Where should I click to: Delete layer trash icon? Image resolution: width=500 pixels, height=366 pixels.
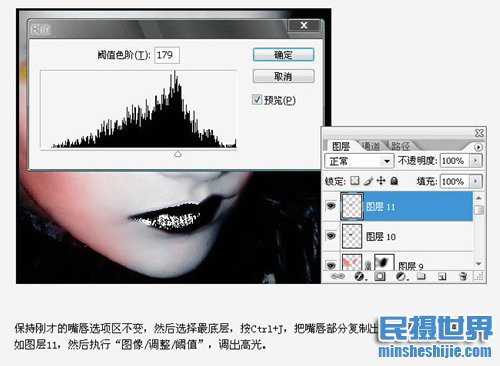point(463,276)
